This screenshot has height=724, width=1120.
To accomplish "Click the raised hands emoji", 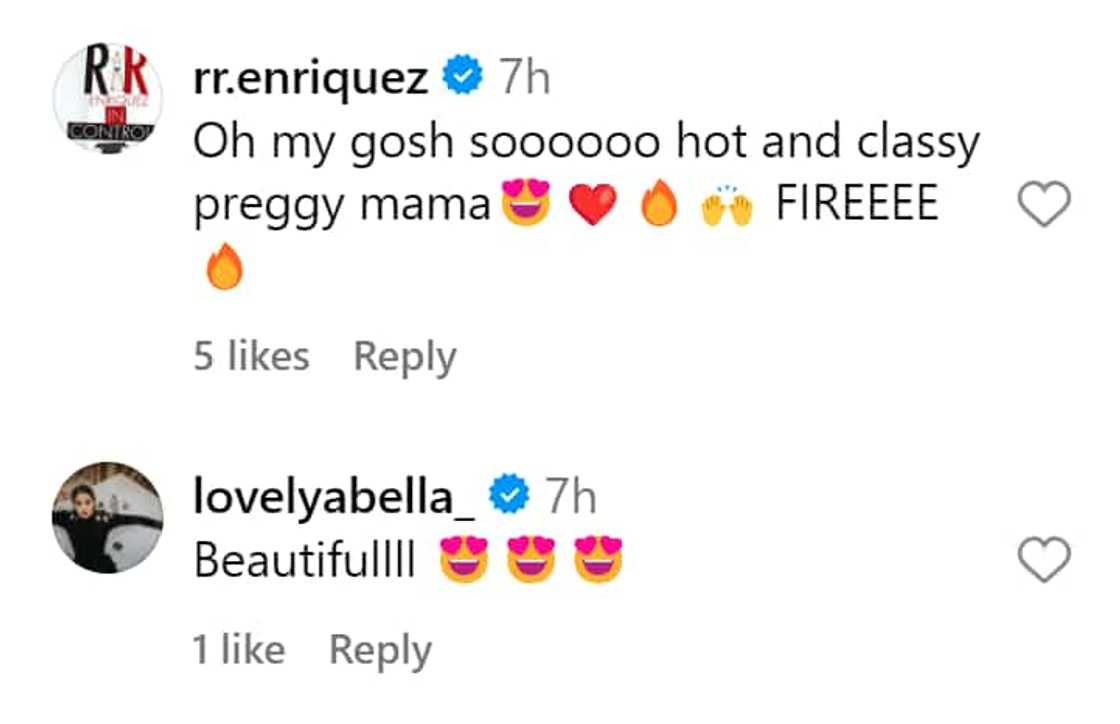I will pyautogui.click(x=726, y=206).
